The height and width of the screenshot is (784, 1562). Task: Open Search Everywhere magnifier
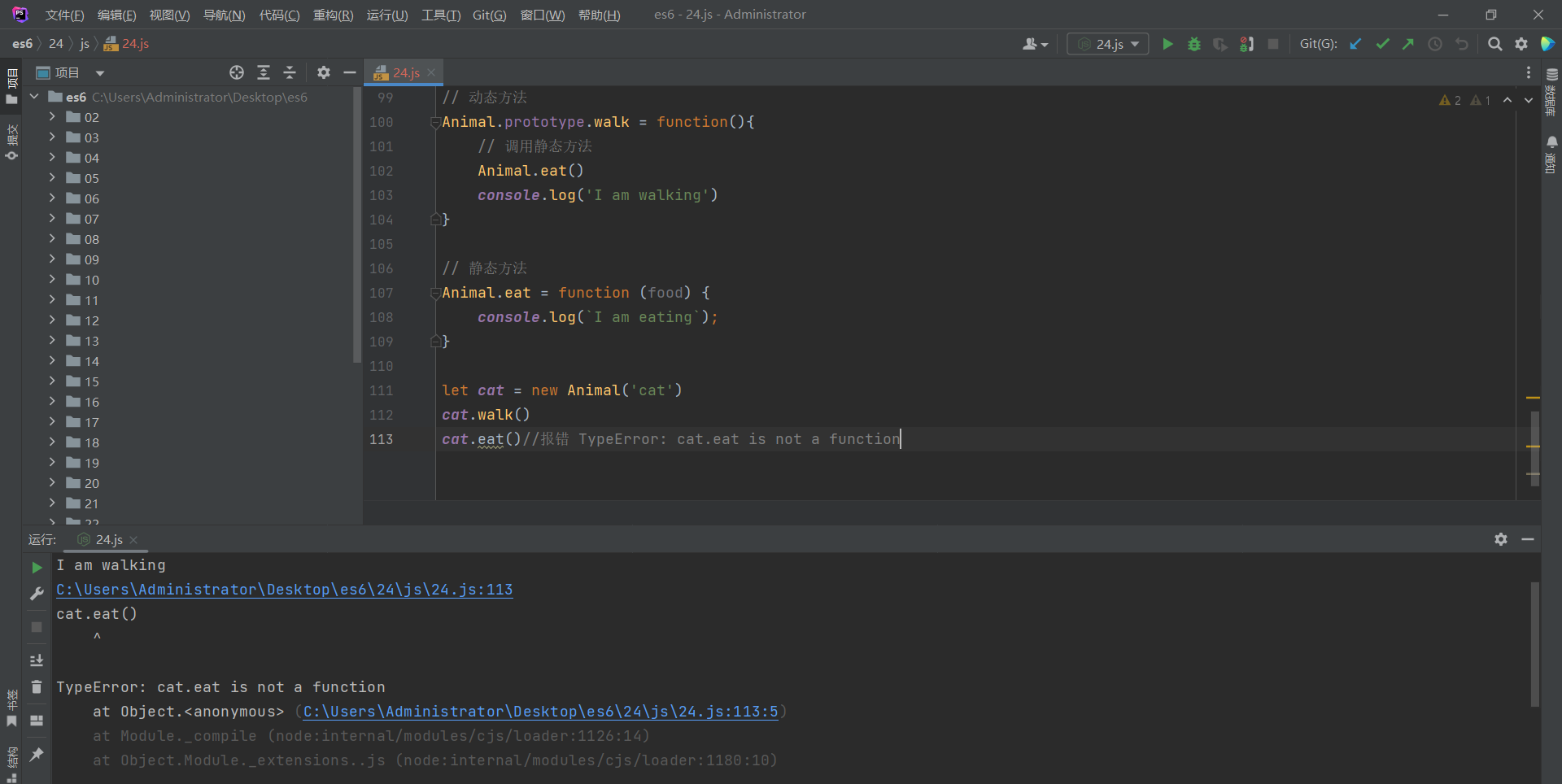[x=1494, y=44]
